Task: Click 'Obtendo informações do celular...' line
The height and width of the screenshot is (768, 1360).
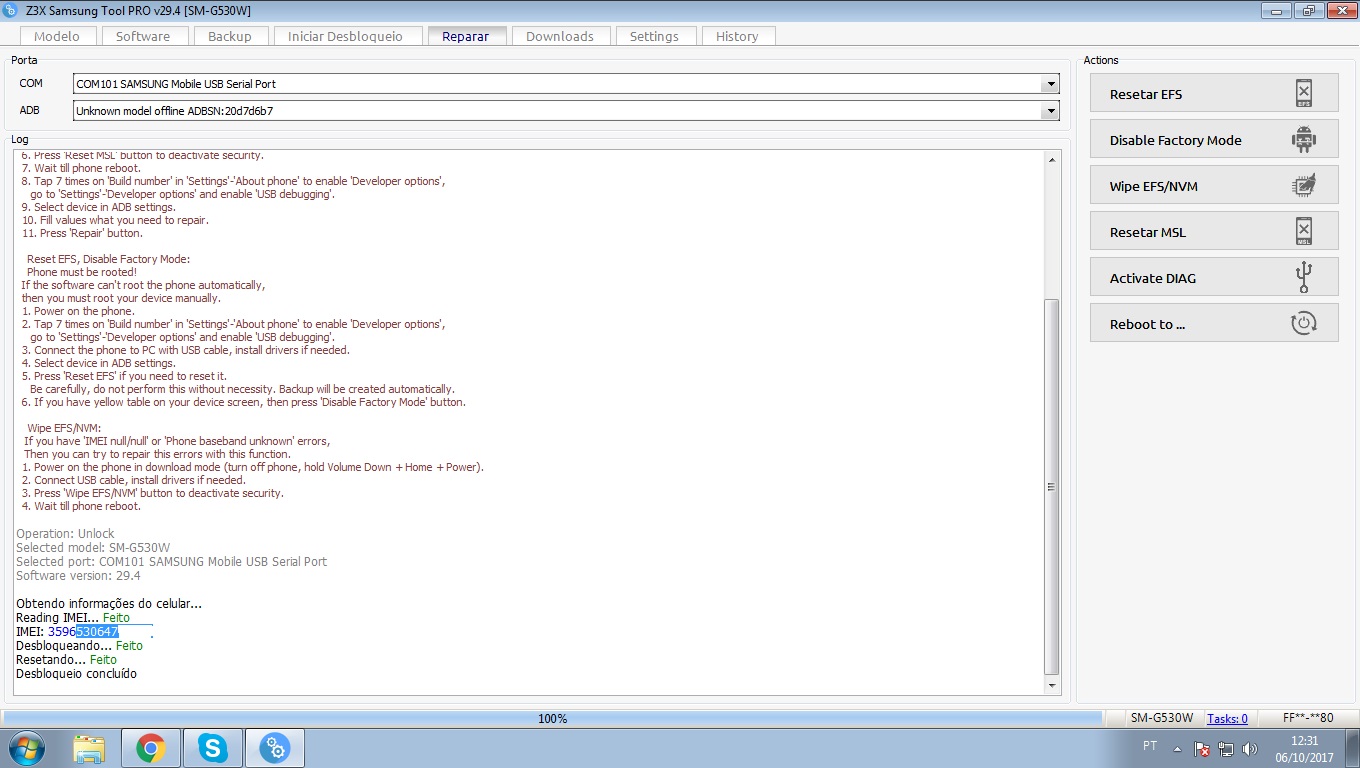Action: (109, 603)
